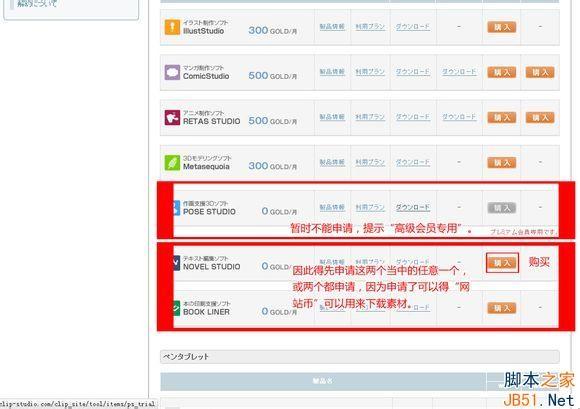This screenshot has height=409, width=580.
Task: Click ComicStudio's first 購入 button
Action: (501, 72)
